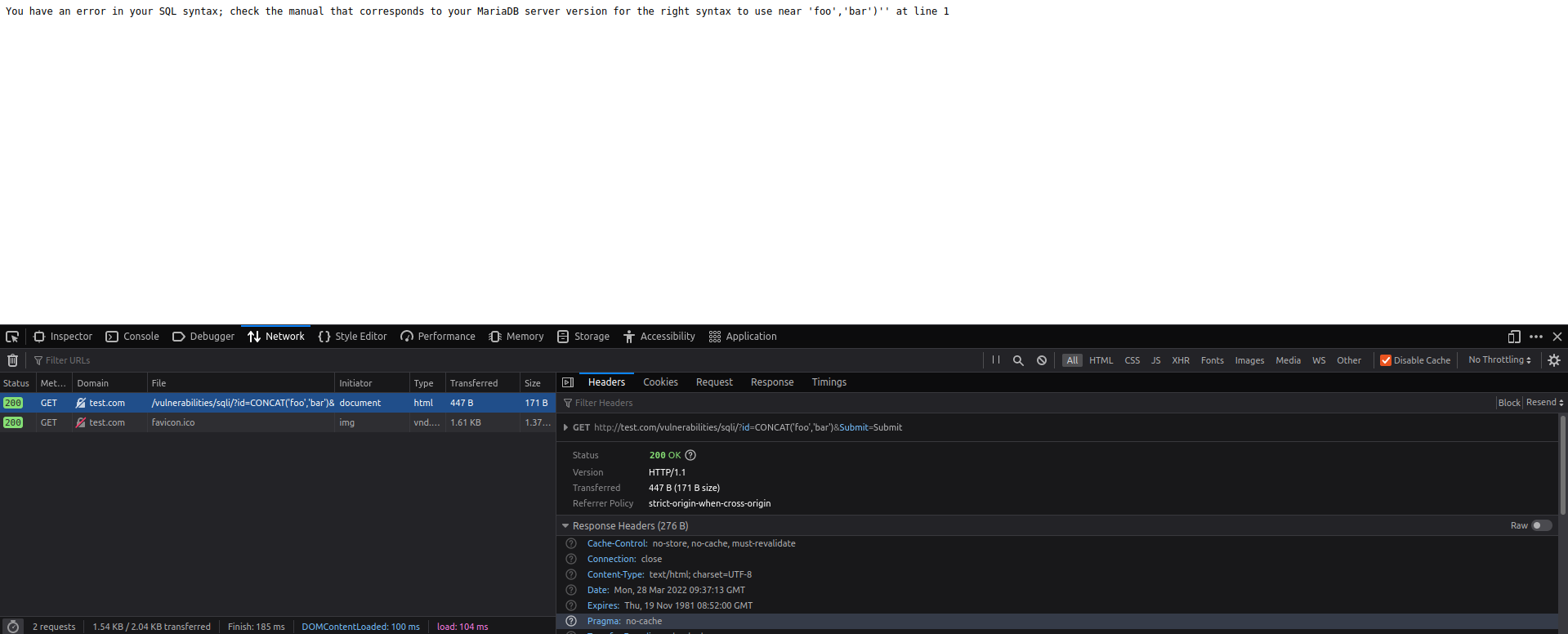Open the No Throttling dropdown

pos(1499,360)
